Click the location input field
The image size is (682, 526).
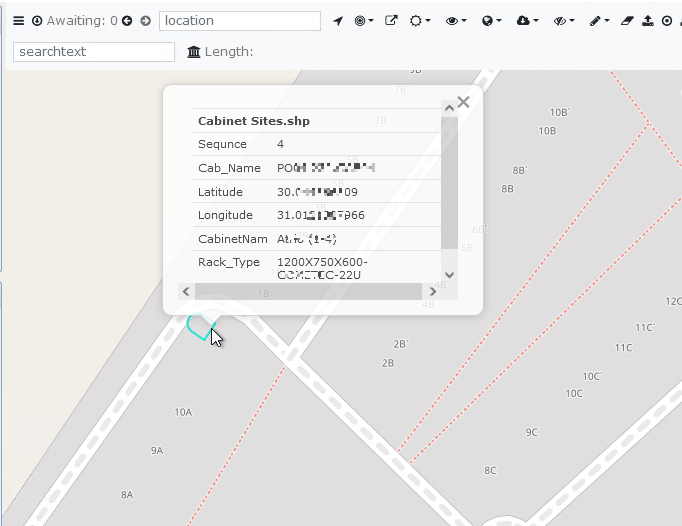coord(240,21)
